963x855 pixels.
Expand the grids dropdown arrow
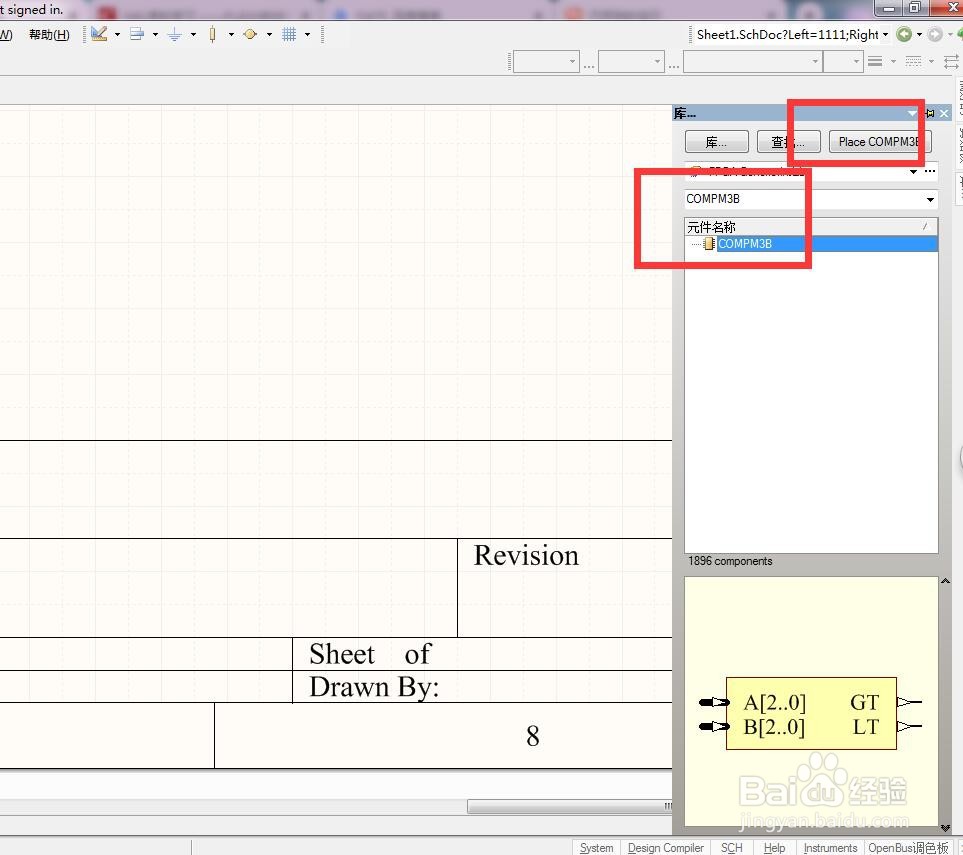[308, 34]
